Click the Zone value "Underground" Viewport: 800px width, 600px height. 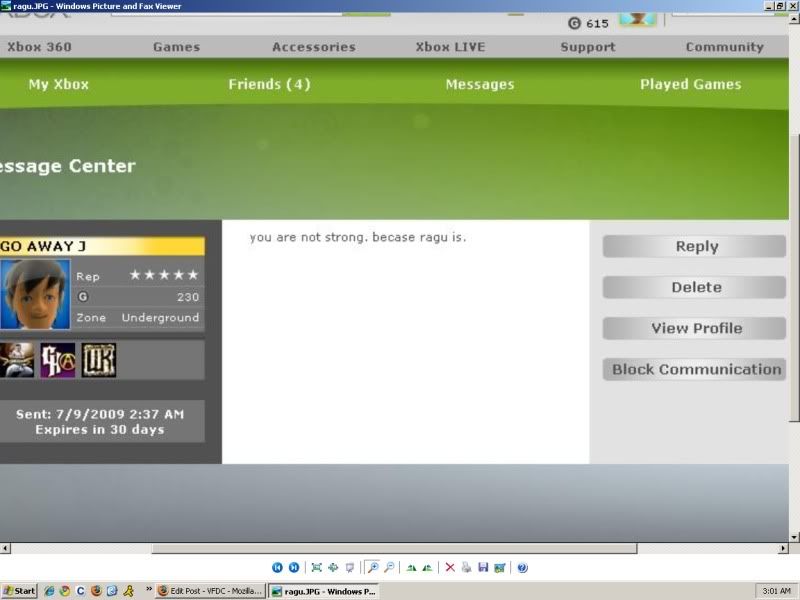pos(160,317)
